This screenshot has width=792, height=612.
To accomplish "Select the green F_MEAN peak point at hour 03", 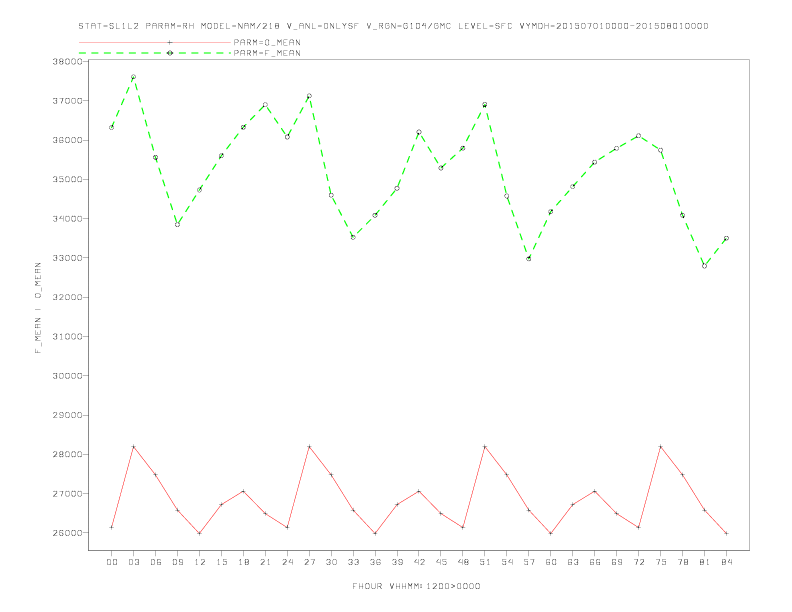I will click(x=133, y=77).
